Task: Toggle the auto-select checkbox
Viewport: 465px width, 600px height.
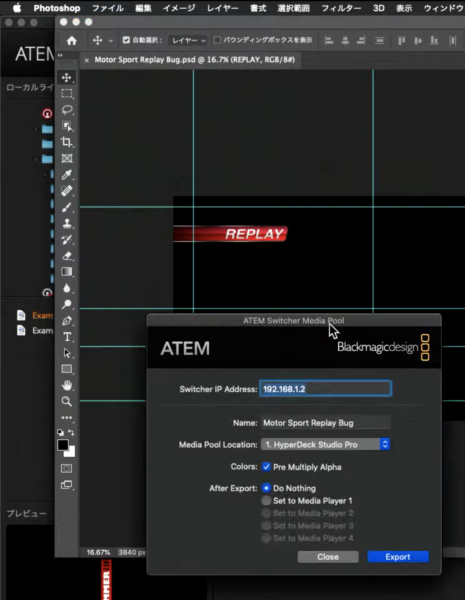Action: 126,40
